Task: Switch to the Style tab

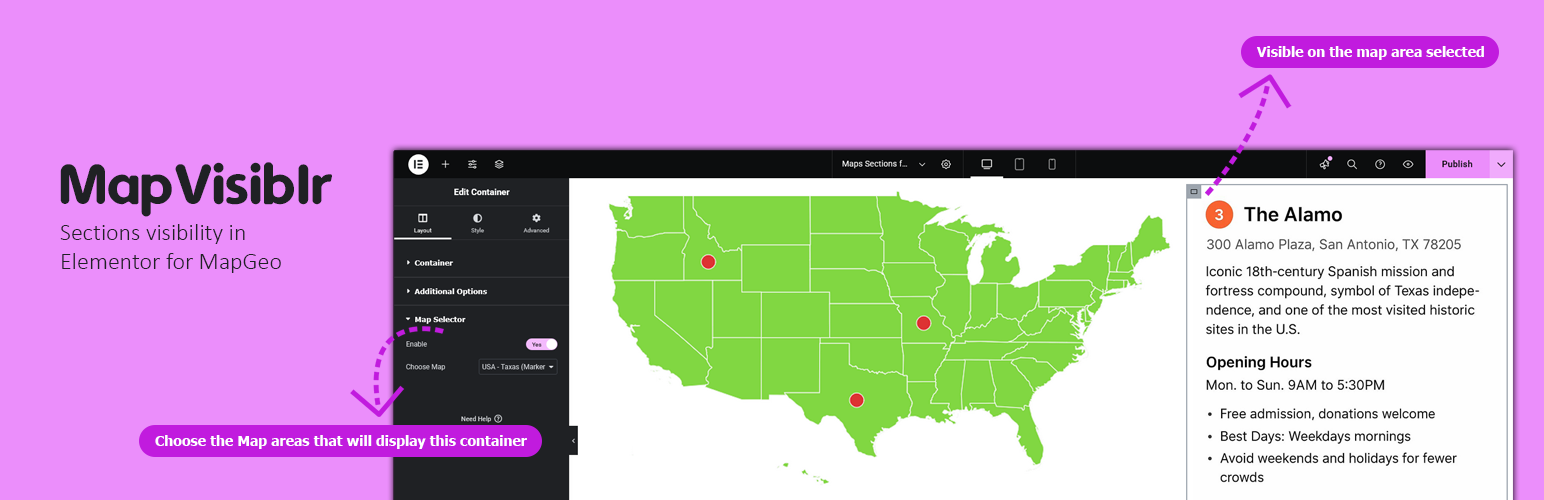Action: (x=477, y=223)
